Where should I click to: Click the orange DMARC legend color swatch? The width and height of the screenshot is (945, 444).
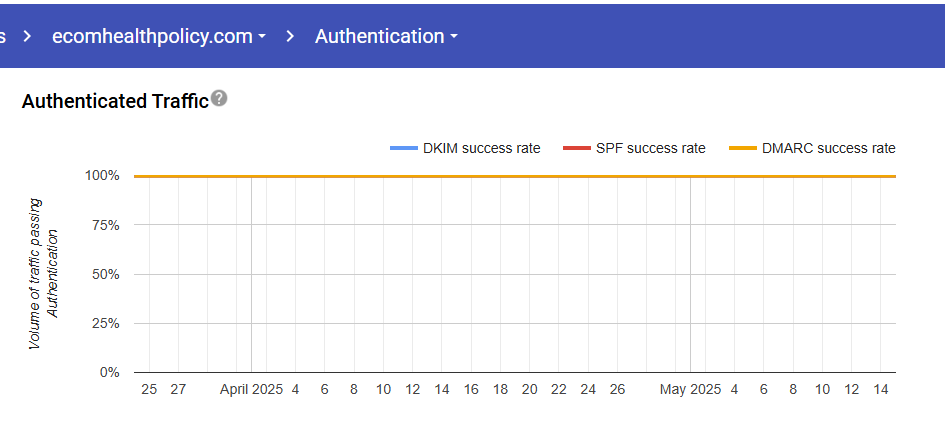(x=742, y=149)
